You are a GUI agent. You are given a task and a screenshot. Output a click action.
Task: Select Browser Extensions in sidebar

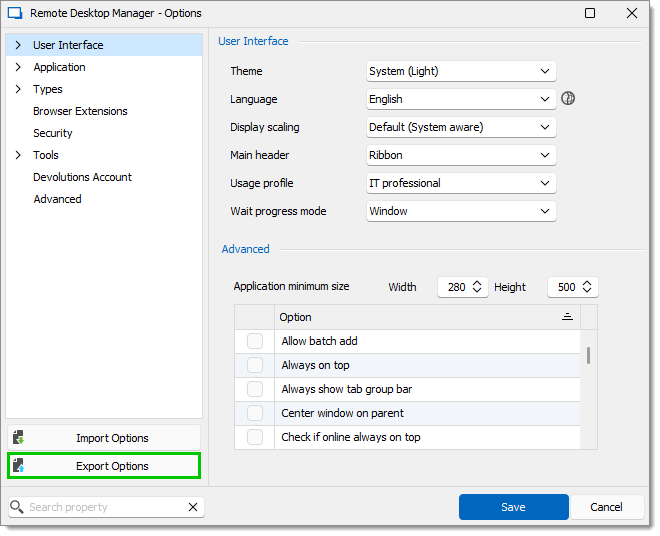(x=80, y=111)
